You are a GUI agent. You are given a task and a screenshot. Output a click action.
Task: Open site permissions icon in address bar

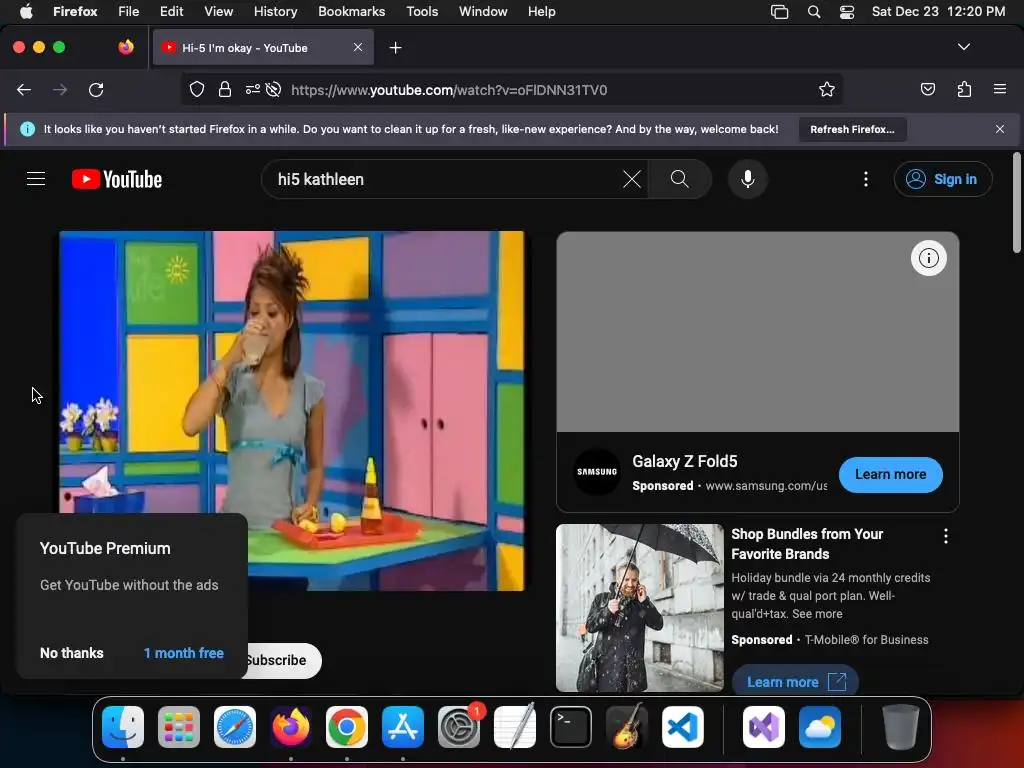[x=253, y=89]
